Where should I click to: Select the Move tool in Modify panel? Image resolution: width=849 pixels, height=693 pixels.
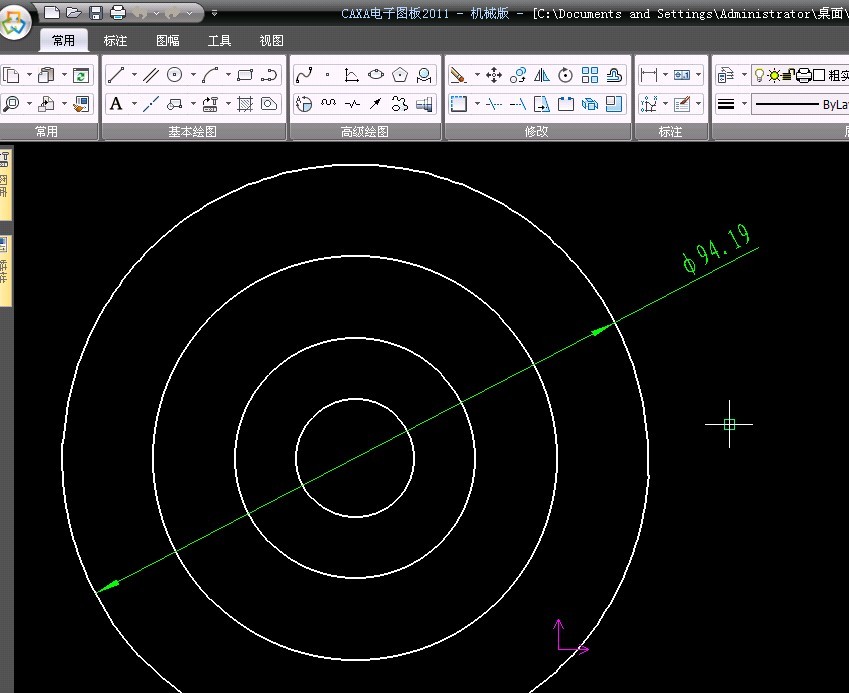[x=493, y=75]
